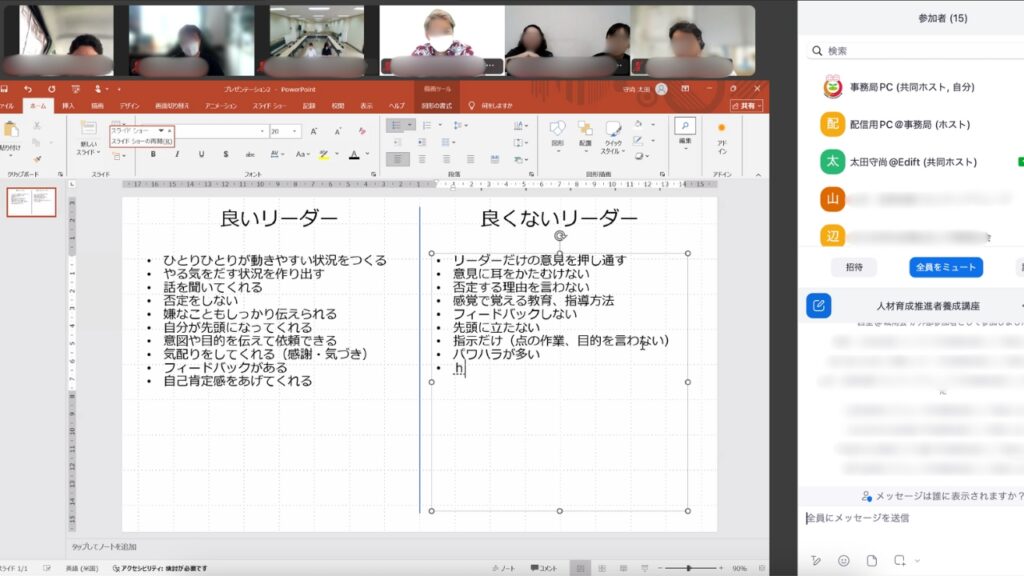1024x576 pixels.
Task: Click the Decrease Indent icon
Action: pos(398,142)
